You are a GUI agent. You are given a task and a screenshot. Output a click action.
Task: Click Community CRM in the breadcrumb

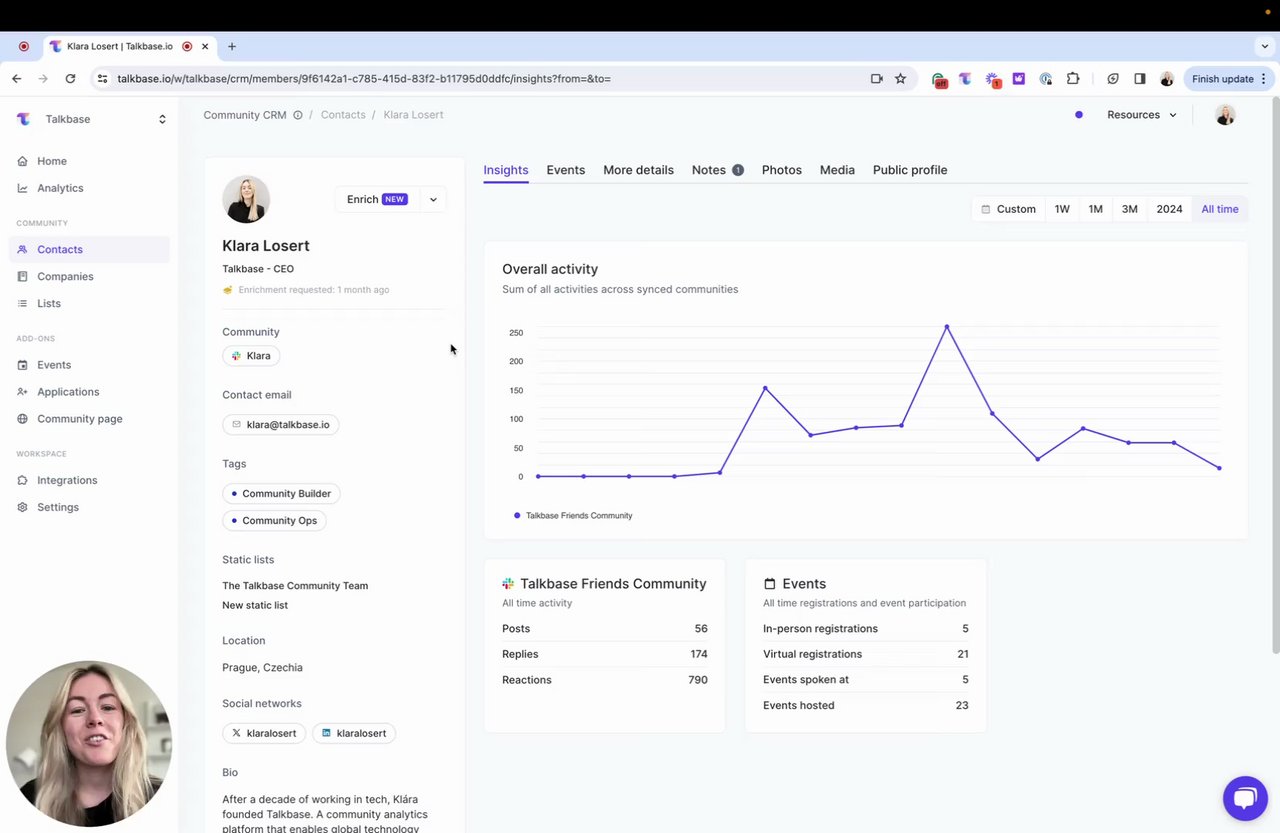tap(245, 115)
